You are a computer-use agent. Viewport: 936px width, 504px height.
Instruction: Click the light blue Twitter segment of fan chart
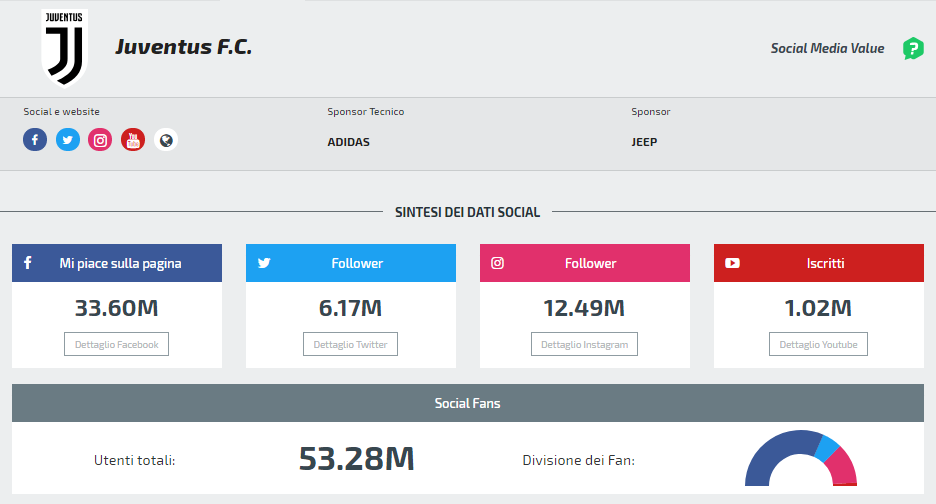[x=828, y=449]
